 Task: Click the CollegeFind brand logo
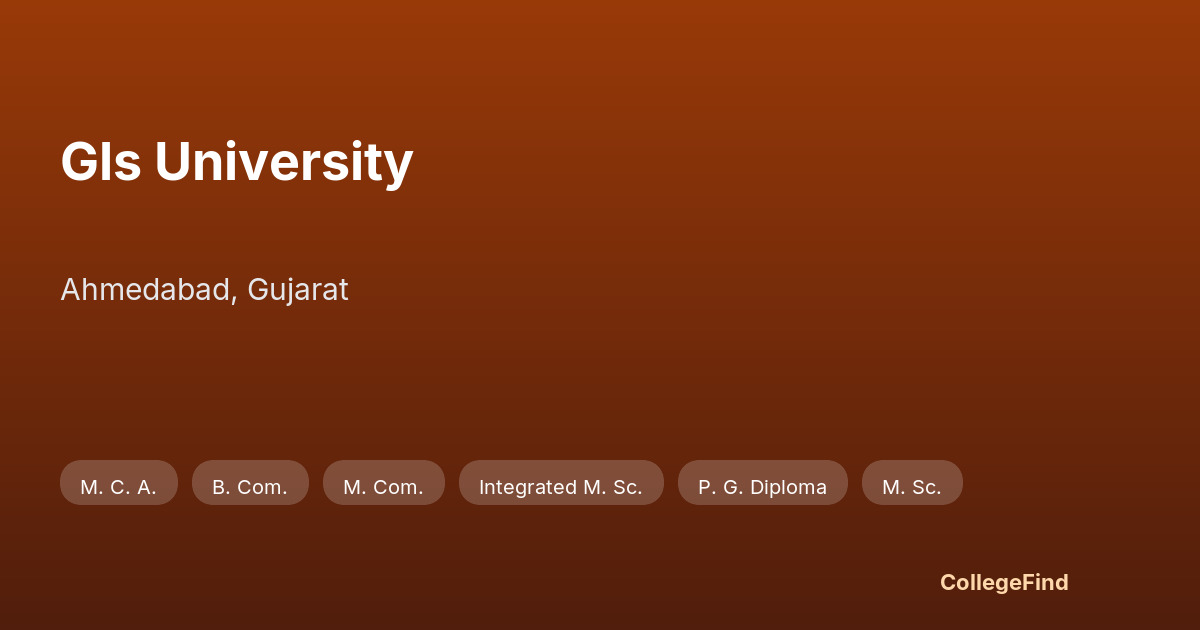1004,582
